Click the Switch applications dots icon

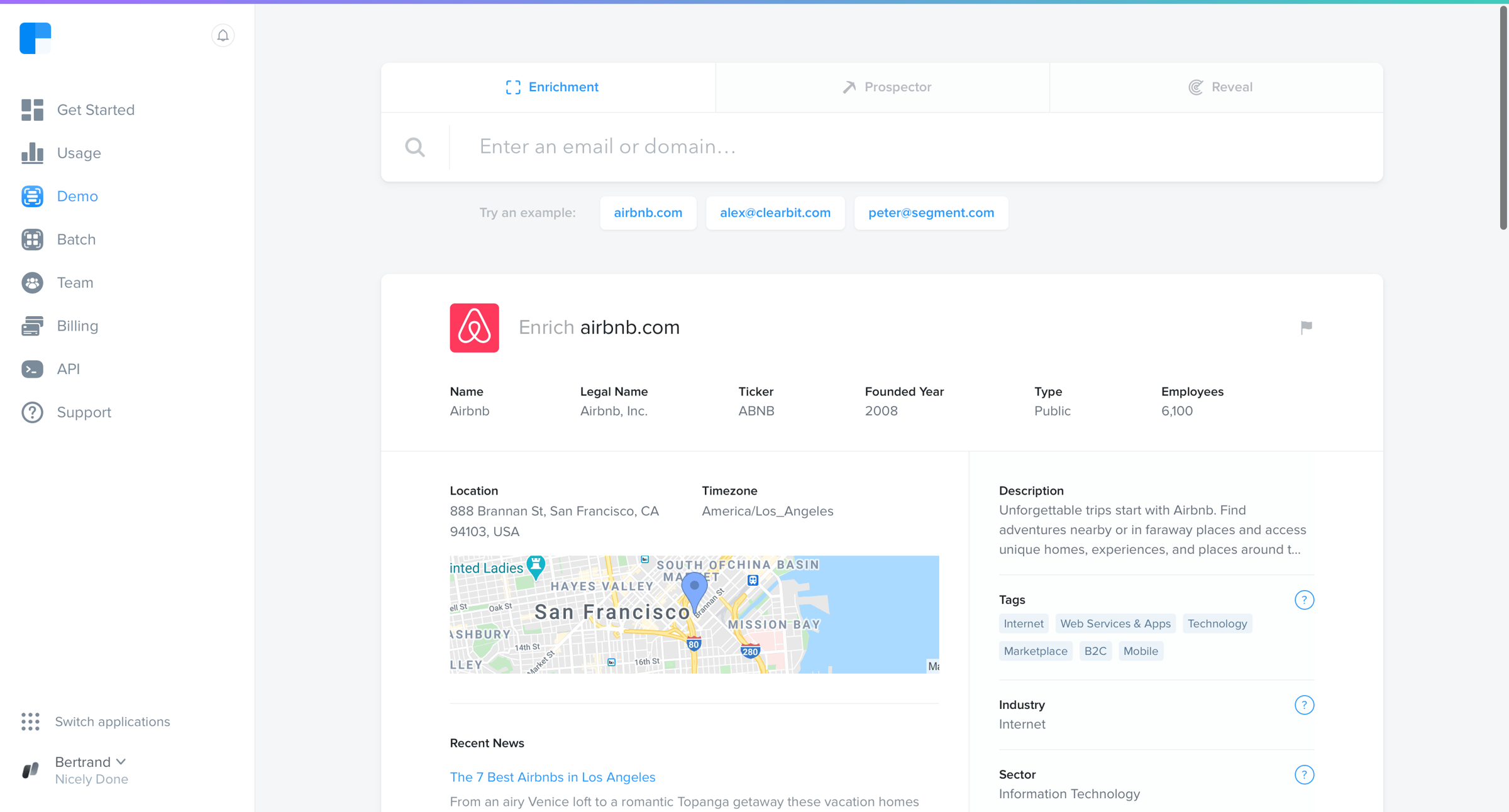[x=30, y=721]
